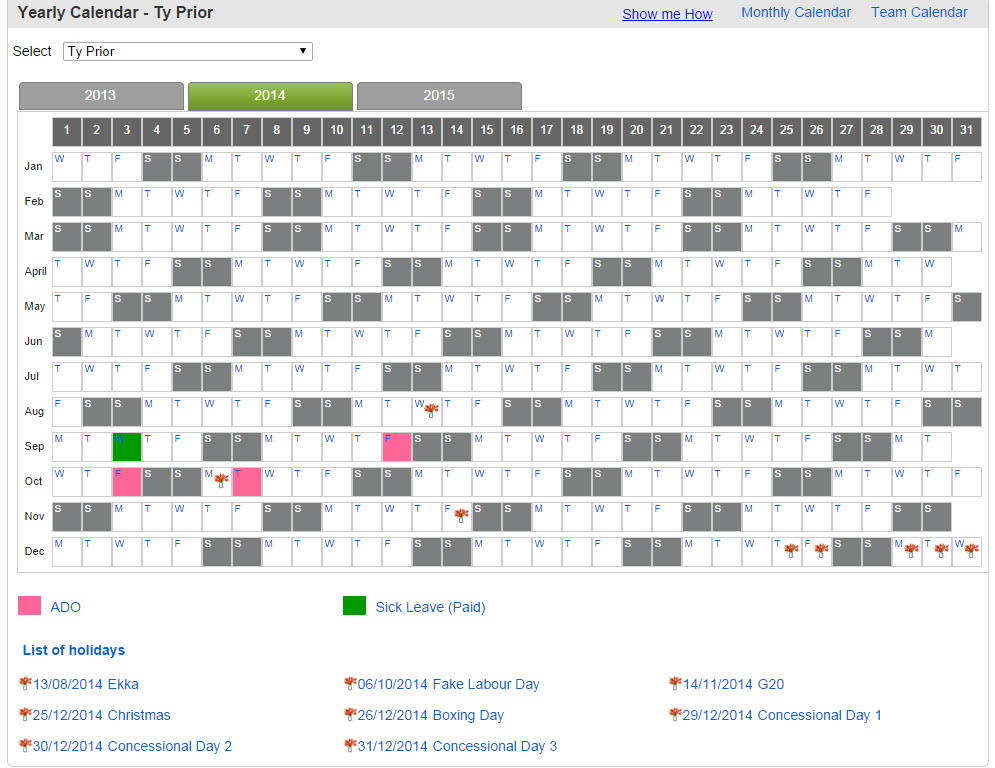Select the Mar 31 Monday cell

coord(967,237)
